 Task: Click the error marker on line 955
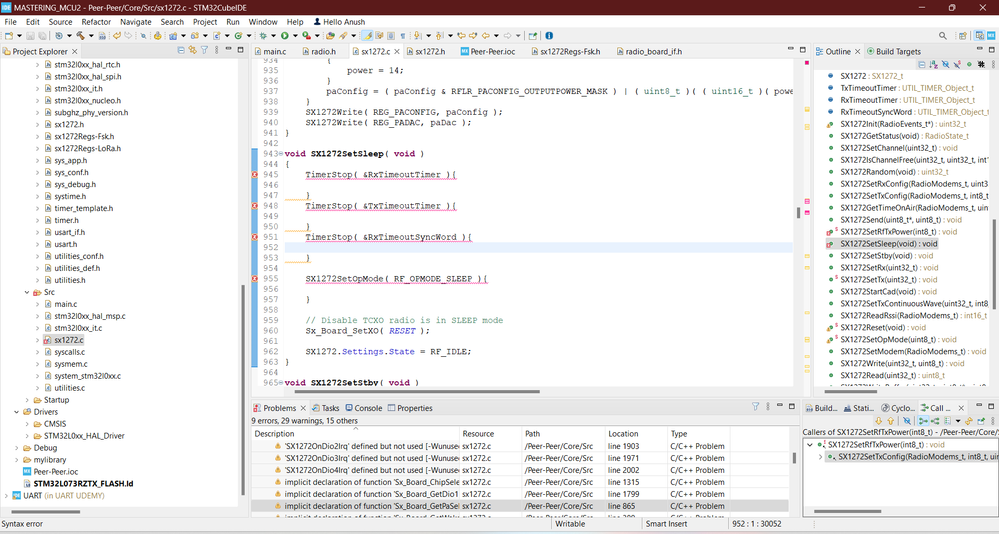click(x=255, y=279)
